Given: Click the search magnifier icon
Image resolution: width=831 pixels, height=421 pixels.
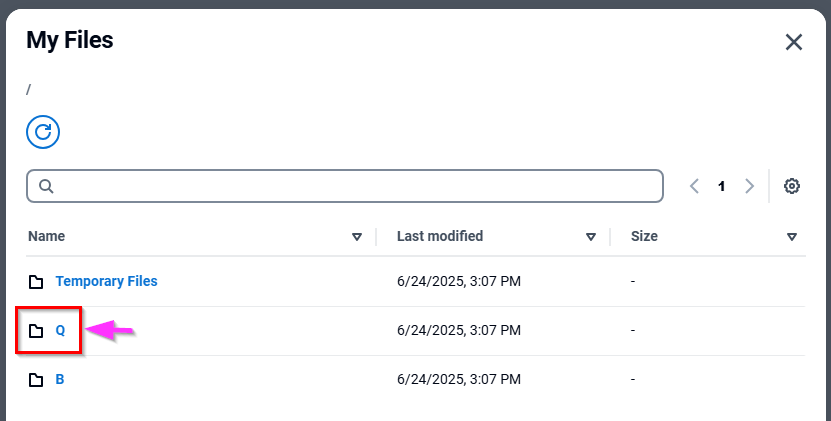Looking at the screenshot, I should (46, 186).
